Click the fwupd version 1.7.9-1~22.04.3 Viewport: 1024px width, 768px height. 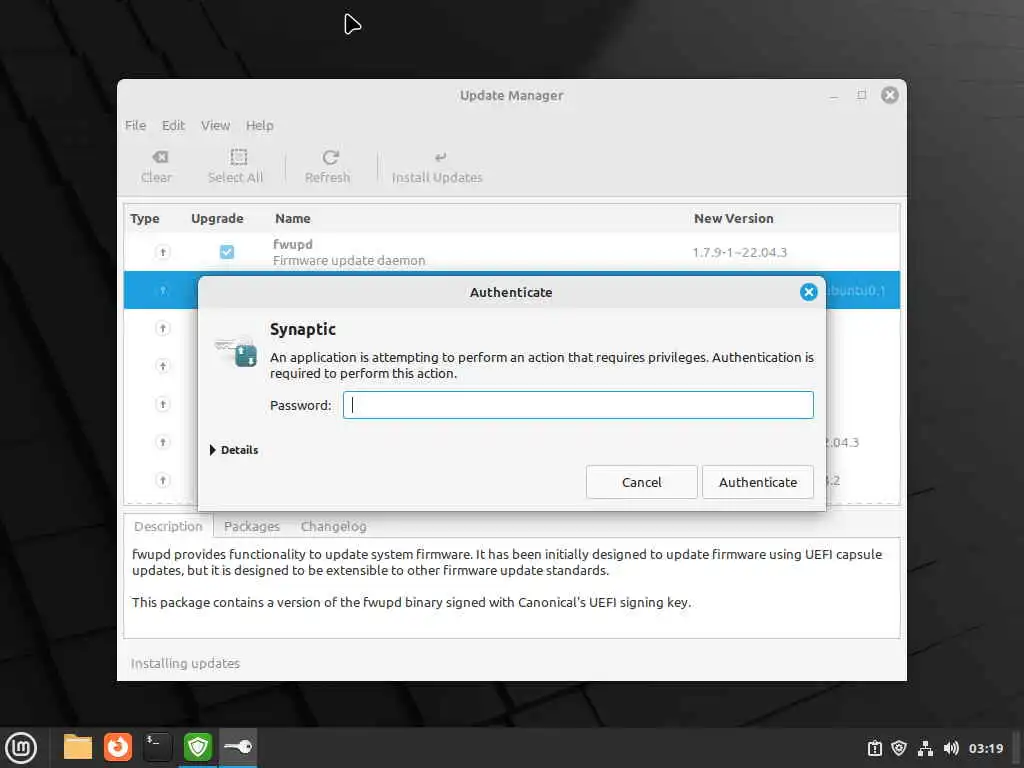click(x=739, y=252)
